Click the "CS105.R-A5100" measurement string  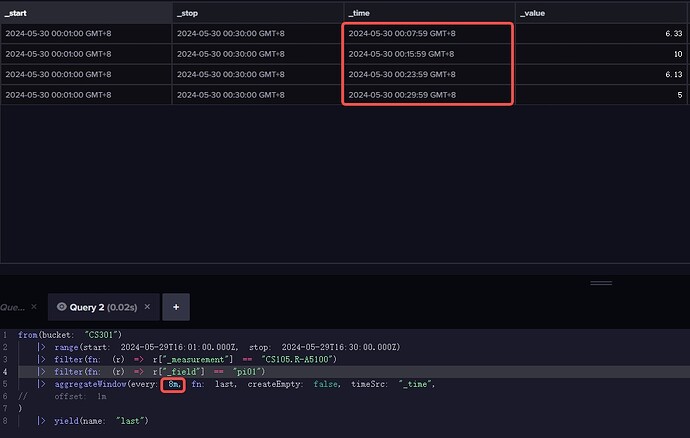pos(299,359)
